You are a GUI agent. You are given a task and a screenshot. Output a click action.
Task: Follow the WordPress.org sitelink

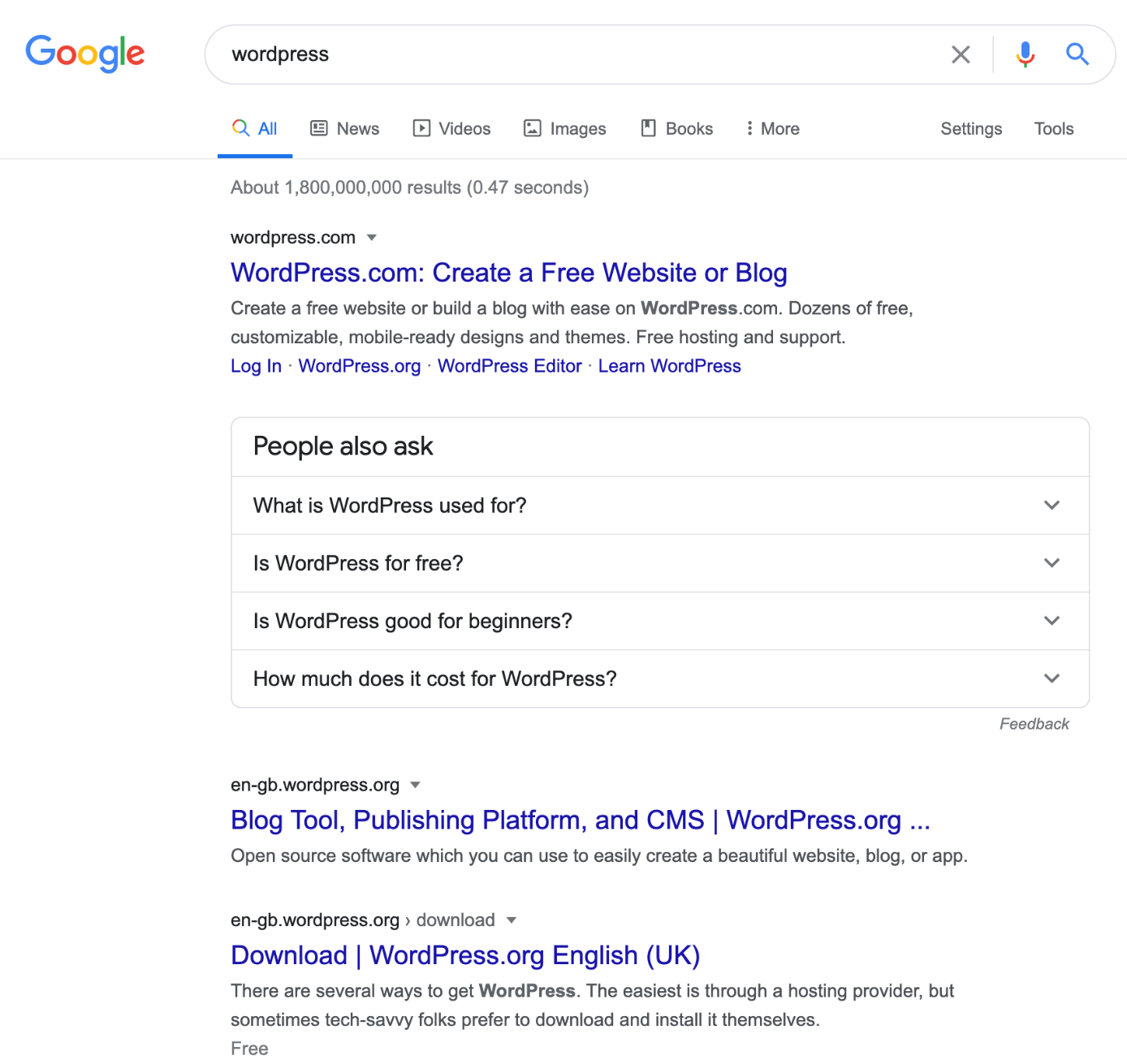click(360, 366)
